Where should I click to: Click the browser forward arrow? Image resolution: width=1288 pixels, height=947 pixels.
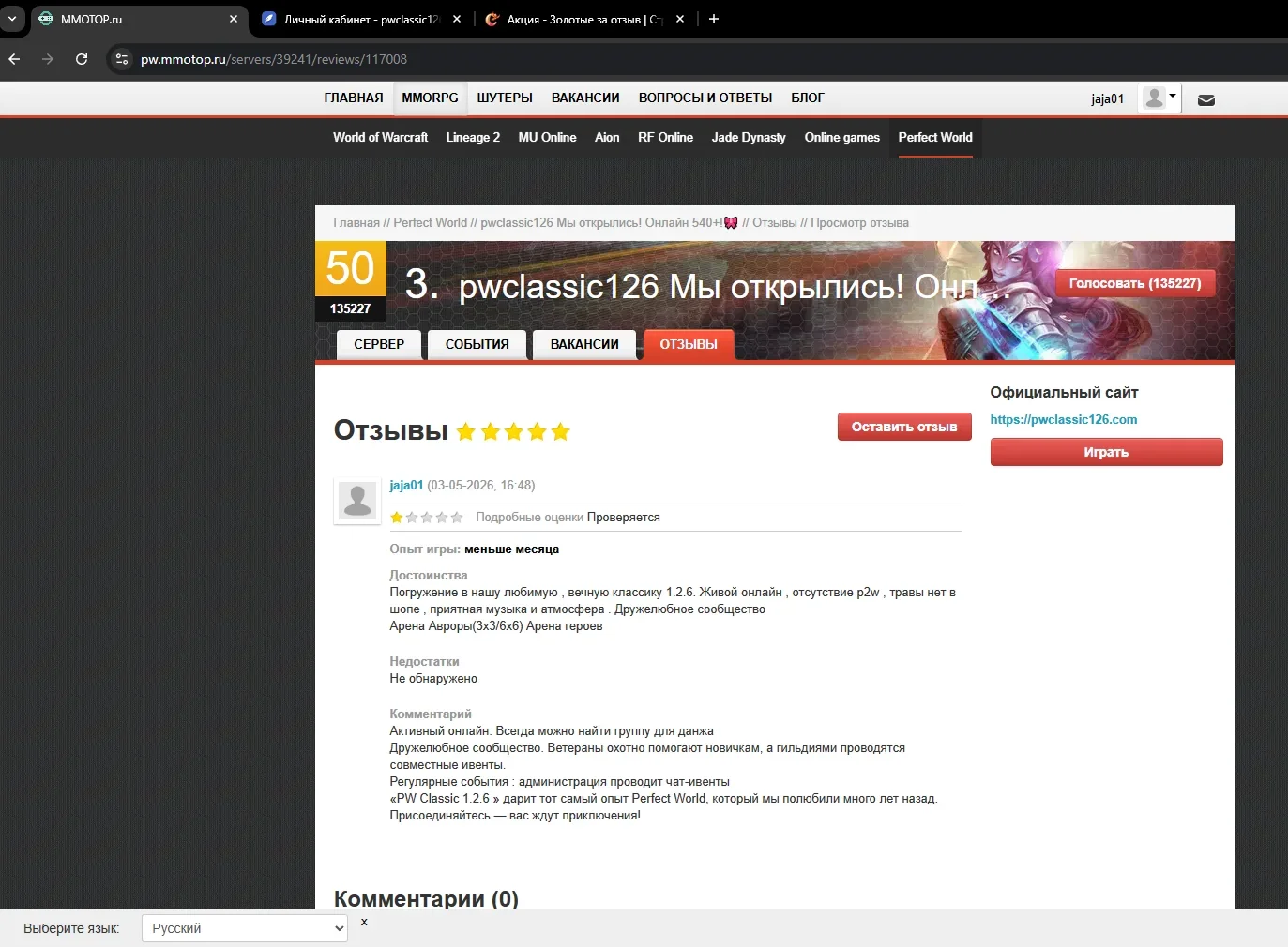(x=48, y=59)
